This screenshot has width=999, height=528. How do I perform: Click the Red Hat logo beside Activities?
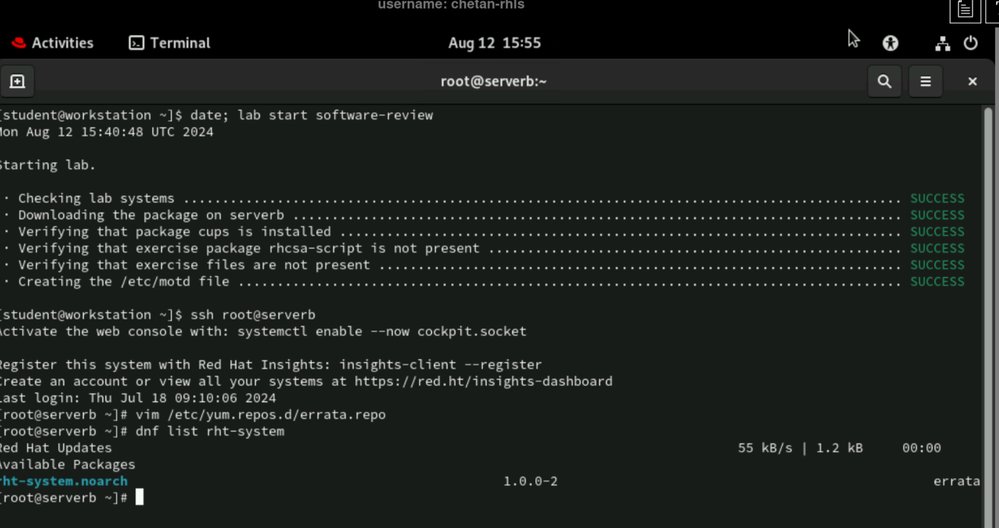(x=18, y=43)
